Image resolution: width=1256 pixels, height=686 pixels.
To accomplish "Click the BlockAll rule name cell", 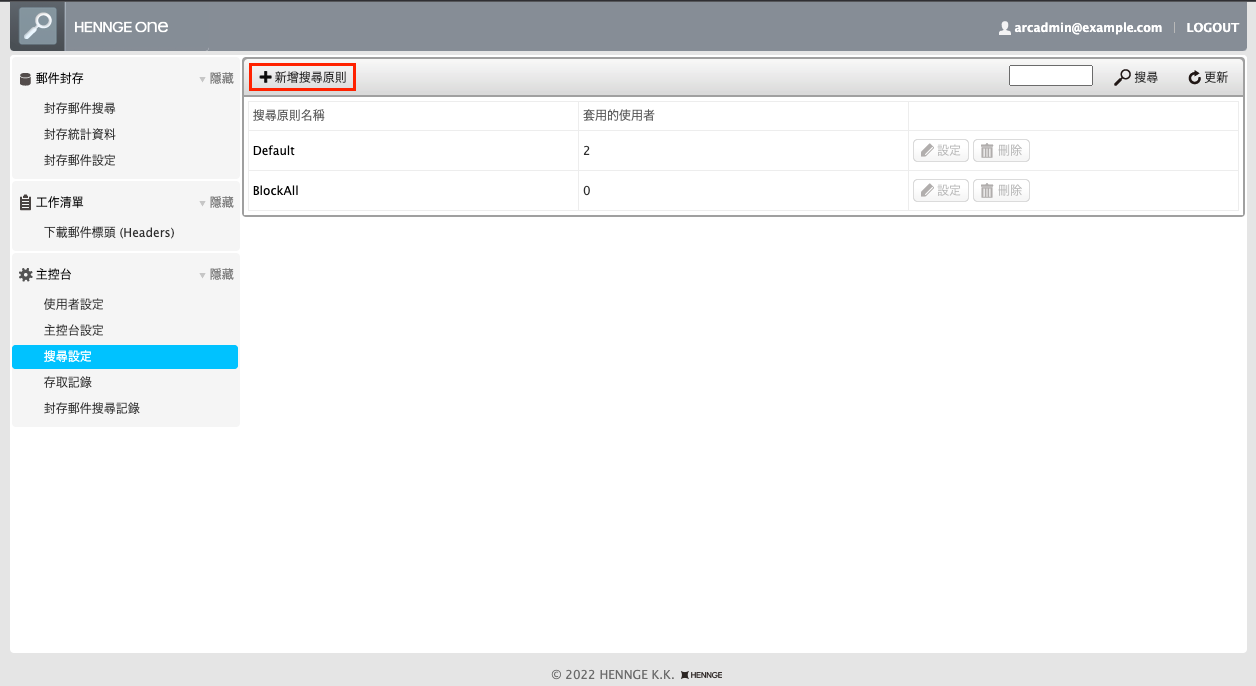I will coord(413,191).
